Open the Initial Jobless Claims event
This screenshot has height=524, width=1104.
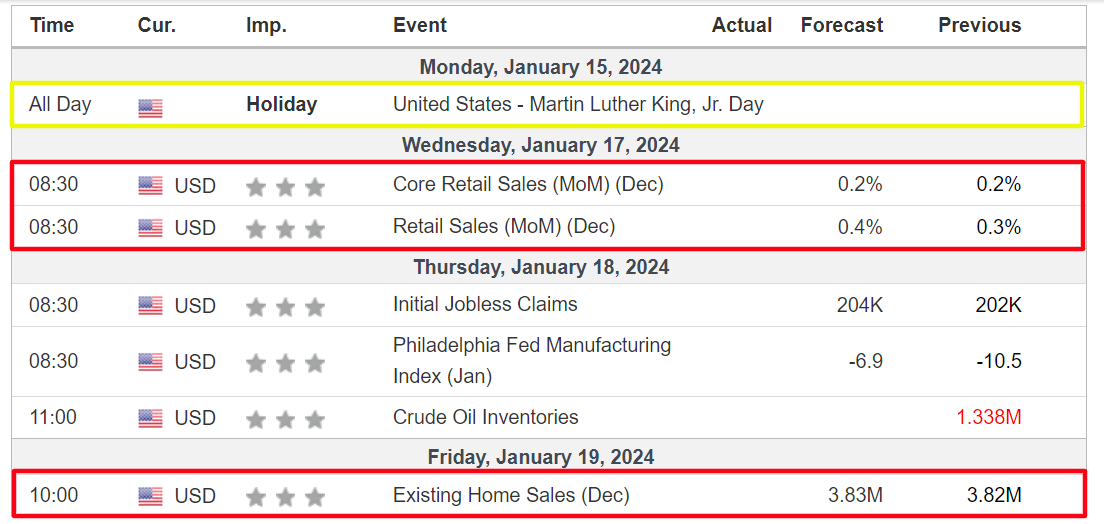point(485,304)
